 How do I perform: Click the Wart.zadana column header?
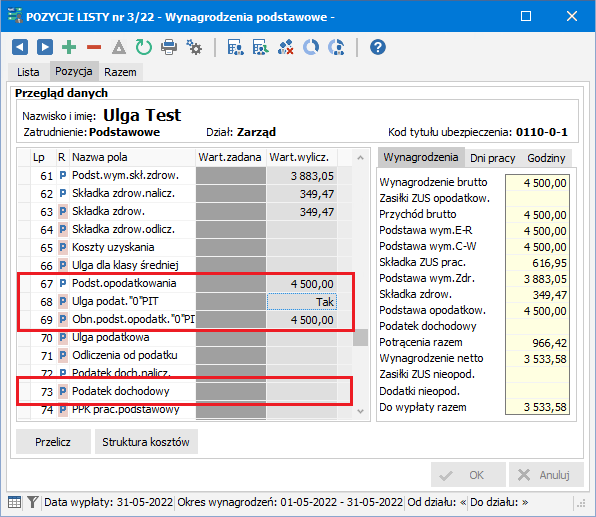coord(230,157)
